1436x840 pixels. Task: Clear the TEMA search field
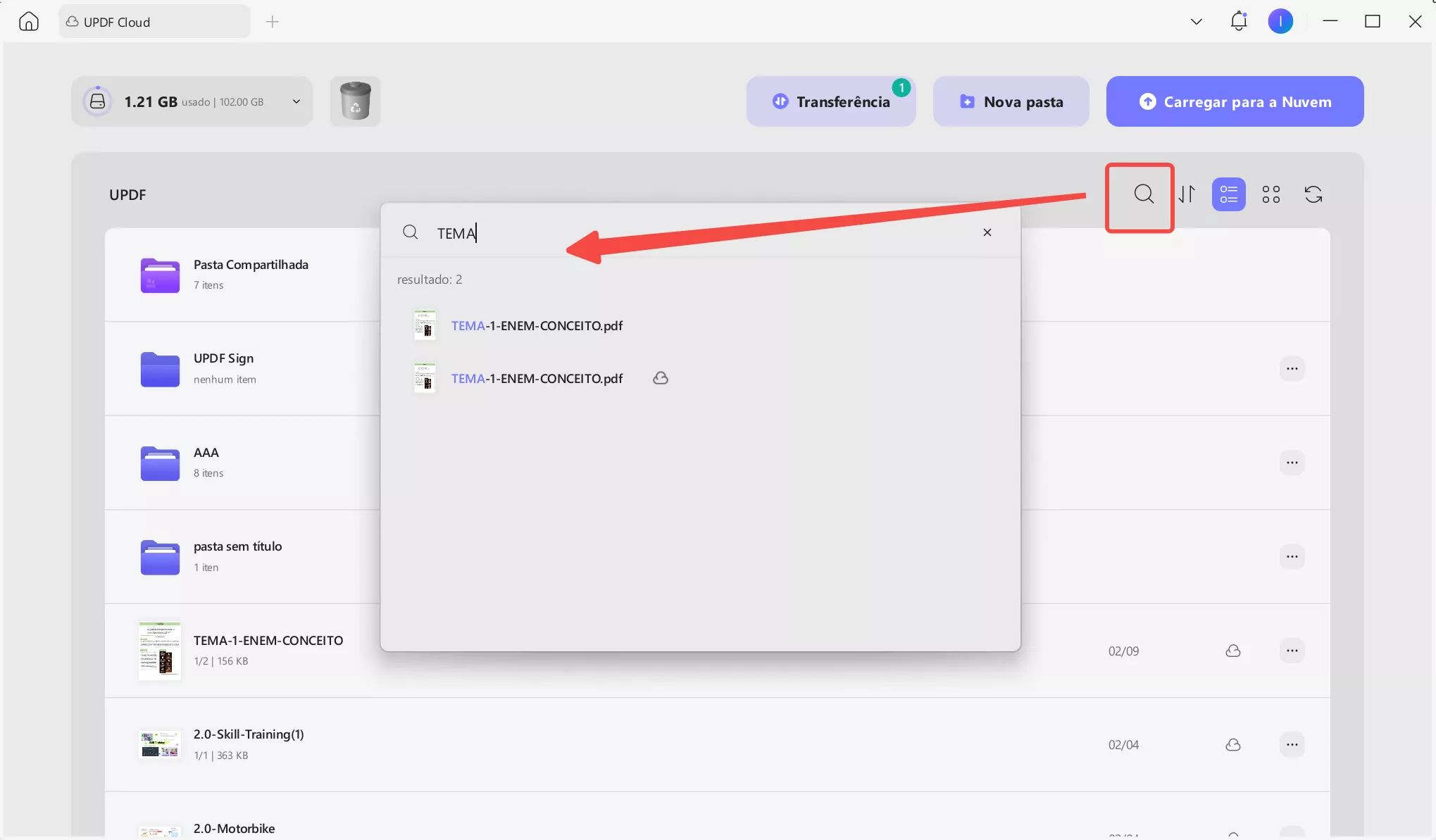(987, 232)
